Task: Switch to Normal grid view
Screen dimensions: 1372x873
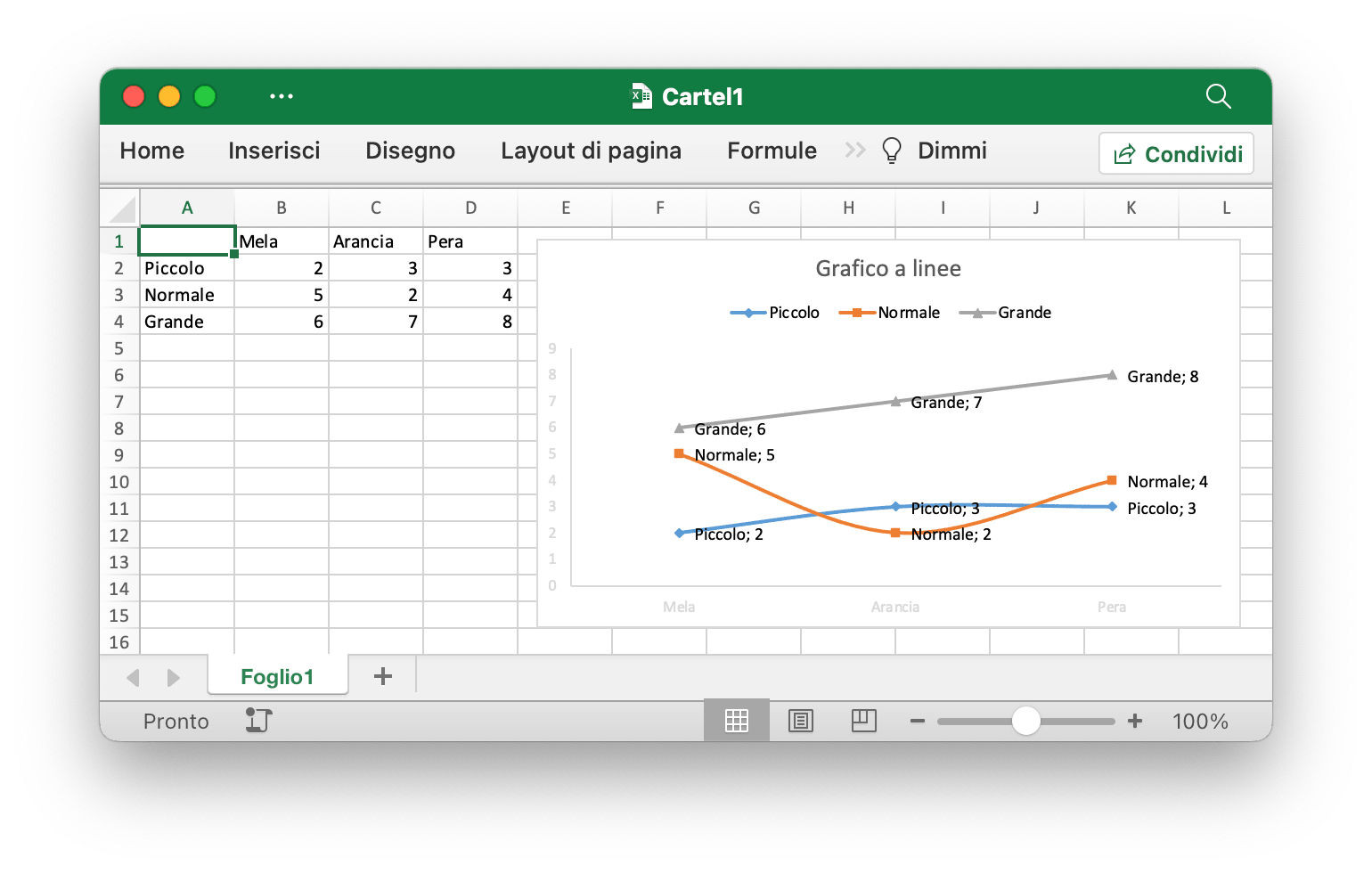Action: pos(737,721)
